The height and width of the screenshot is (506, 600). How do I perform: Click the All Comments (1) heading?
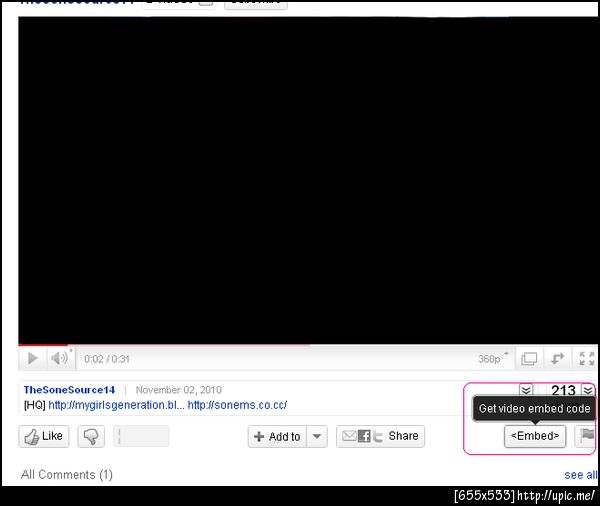tap(67, 475)
